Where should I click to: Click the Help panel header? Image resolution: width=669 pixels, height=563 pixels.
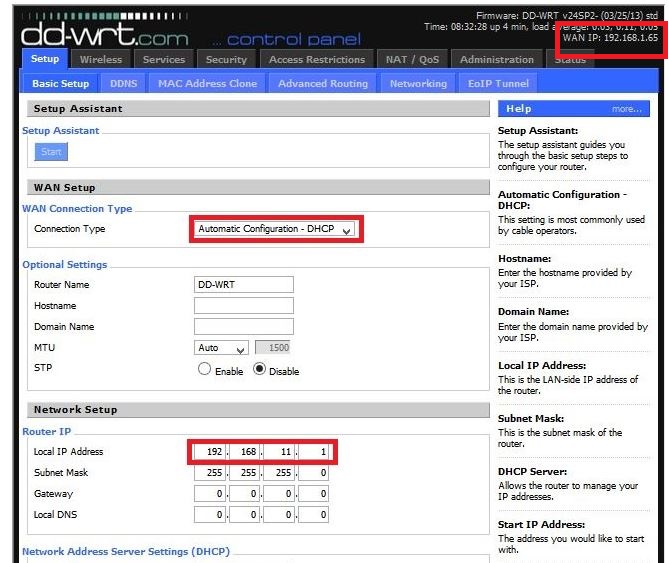[574, 109]
